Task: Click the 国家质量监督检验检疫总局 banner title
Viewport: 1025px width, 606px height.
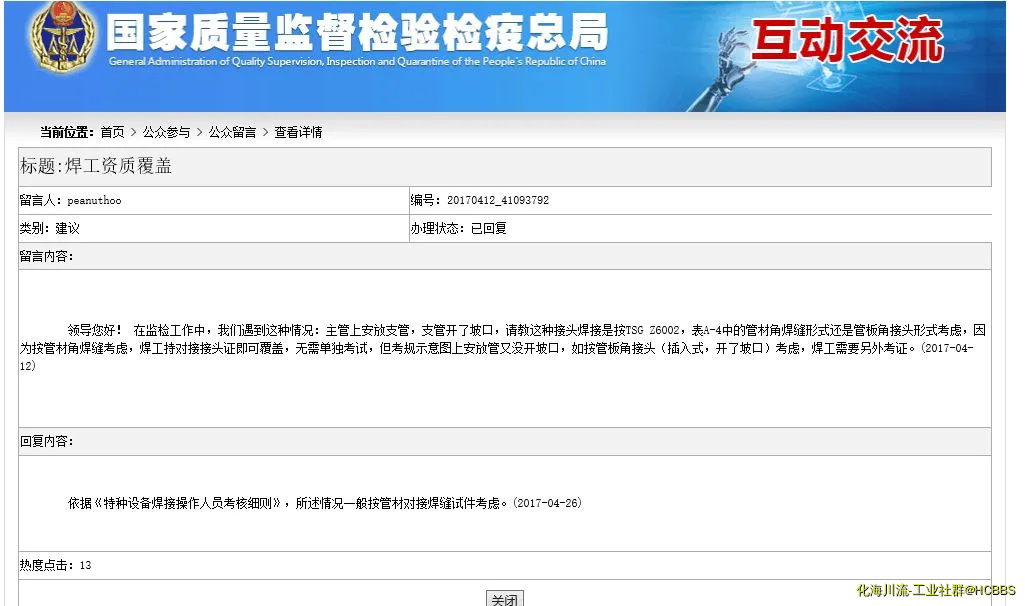Action: pyautogui.click(x=357, y=32)
